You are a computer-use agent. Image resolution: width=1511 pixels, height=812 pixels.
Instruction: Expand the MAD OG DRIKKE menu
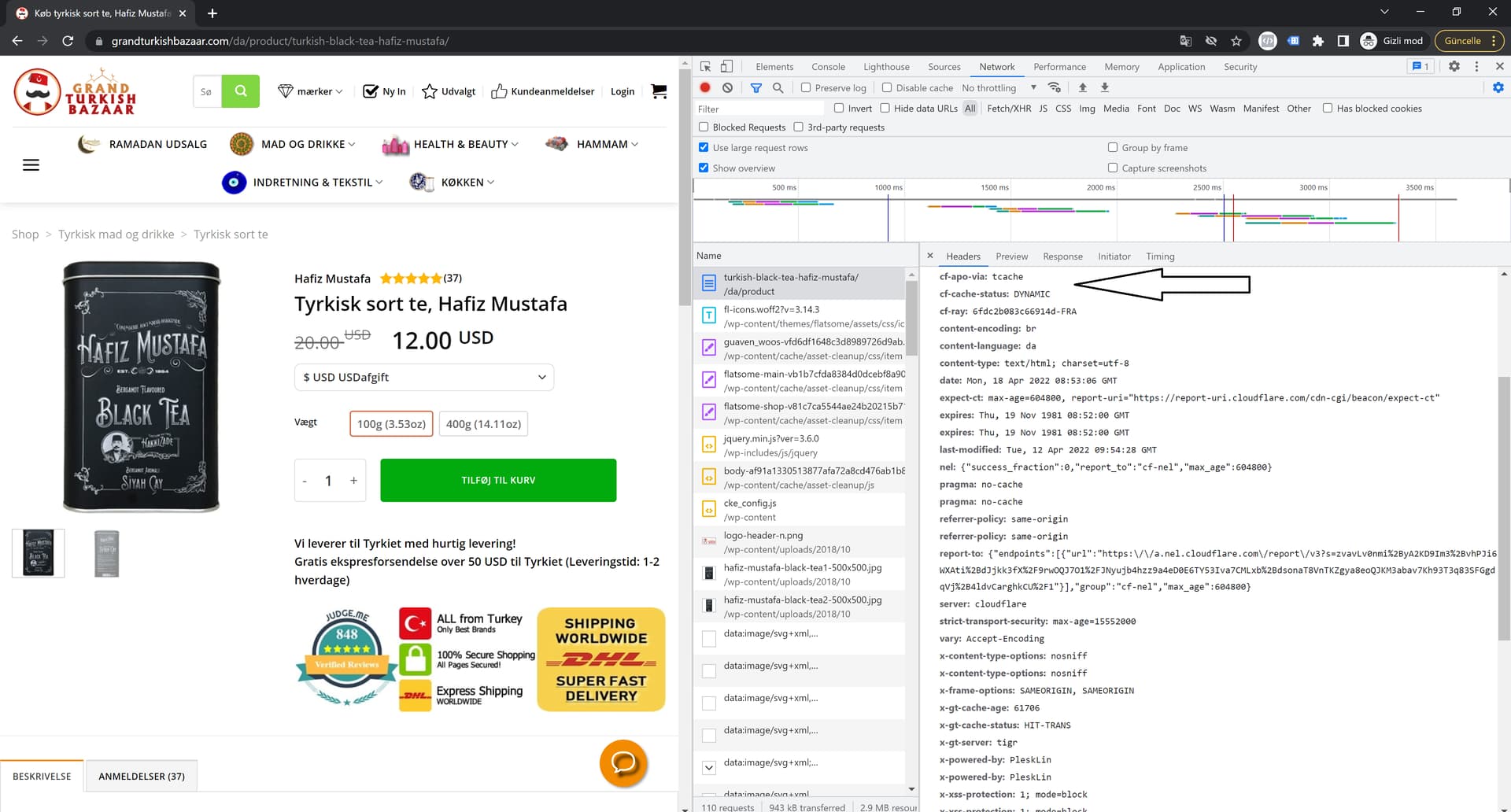(x=303, y=144)
